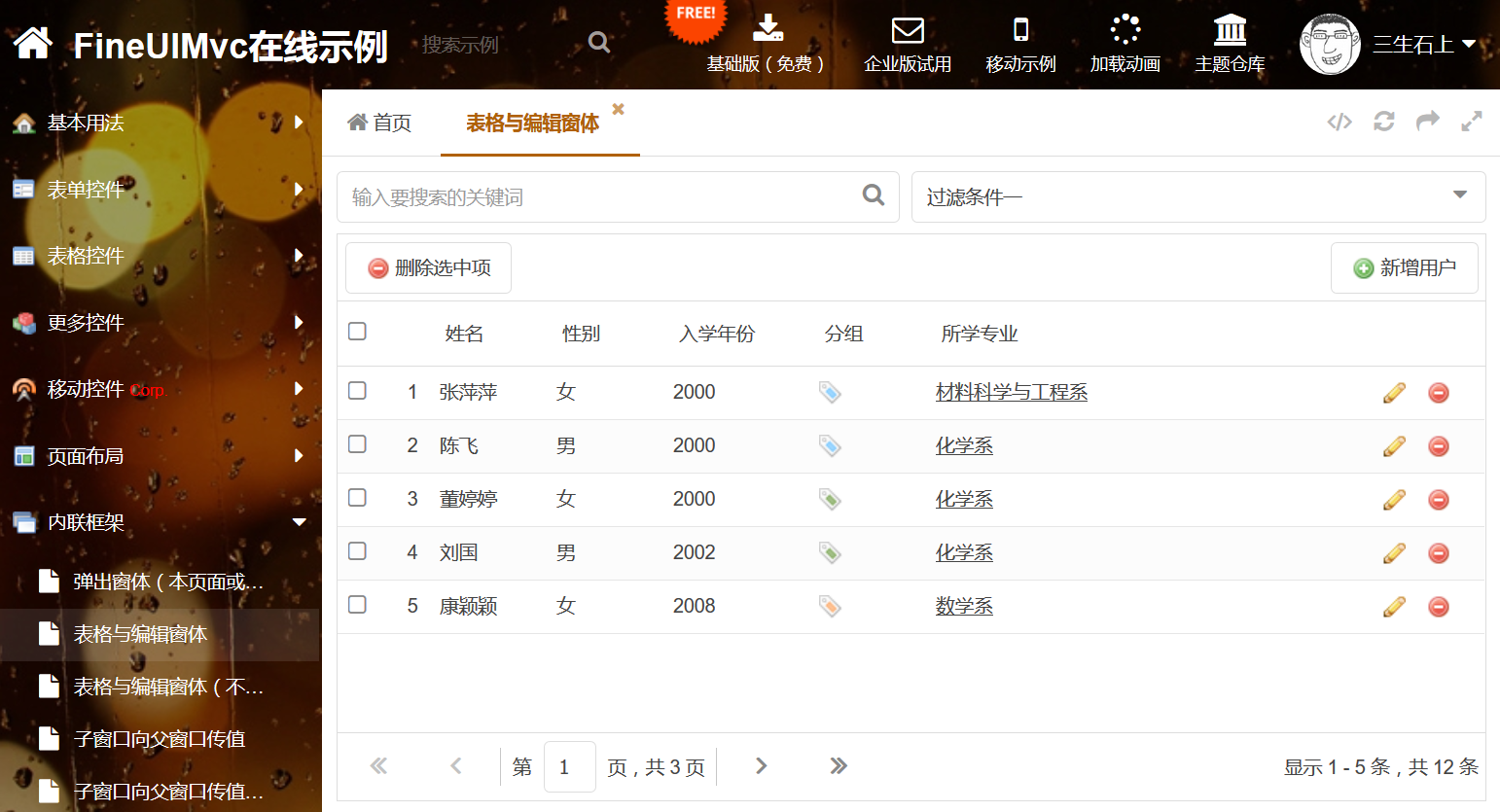Click the pencil edit icon for 张萍萍
The width and height of the screenshot is (1500, 812).
tap(1394, 393)
